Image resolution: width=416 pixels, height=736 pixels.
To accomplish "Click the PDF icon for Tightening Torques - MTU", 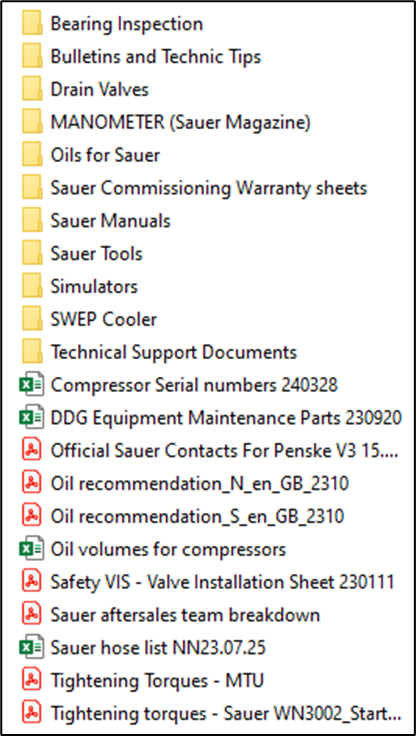I will point(32,681).
